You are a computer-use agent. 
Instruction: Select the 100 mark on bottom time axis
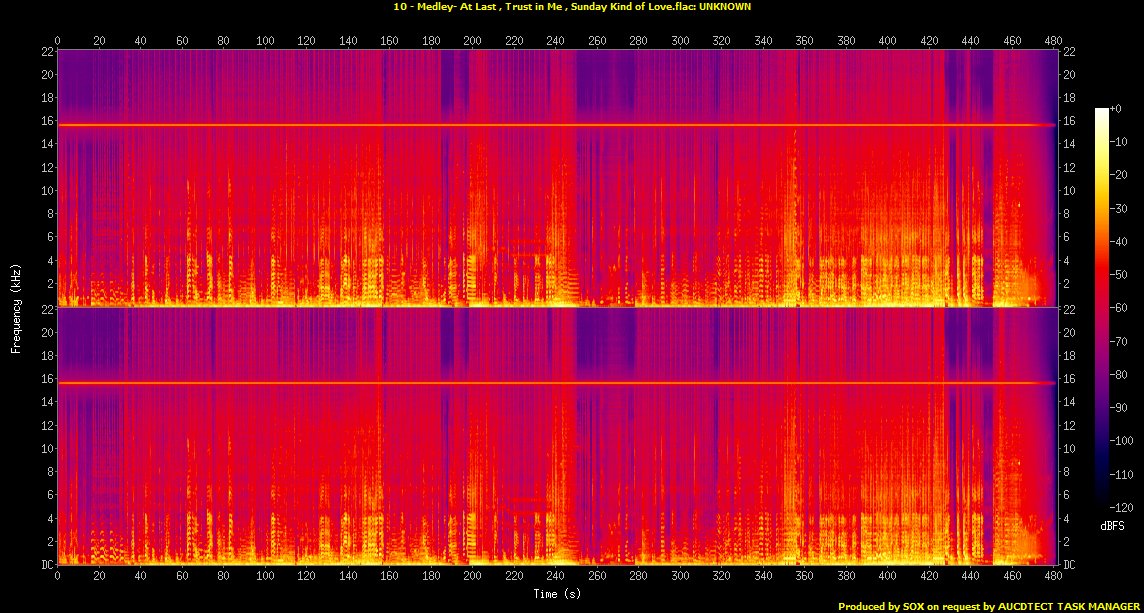(x=265, y=577)
